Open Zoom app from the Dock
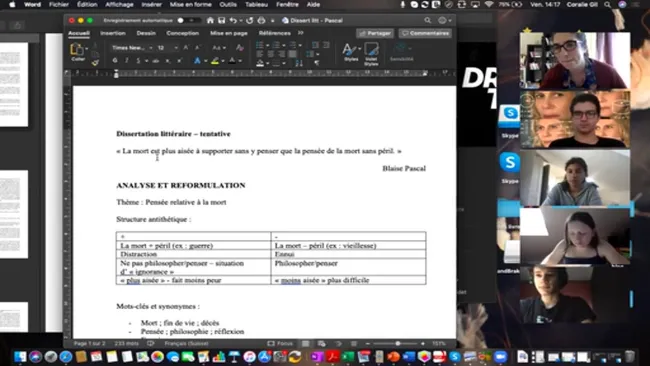 501,357
